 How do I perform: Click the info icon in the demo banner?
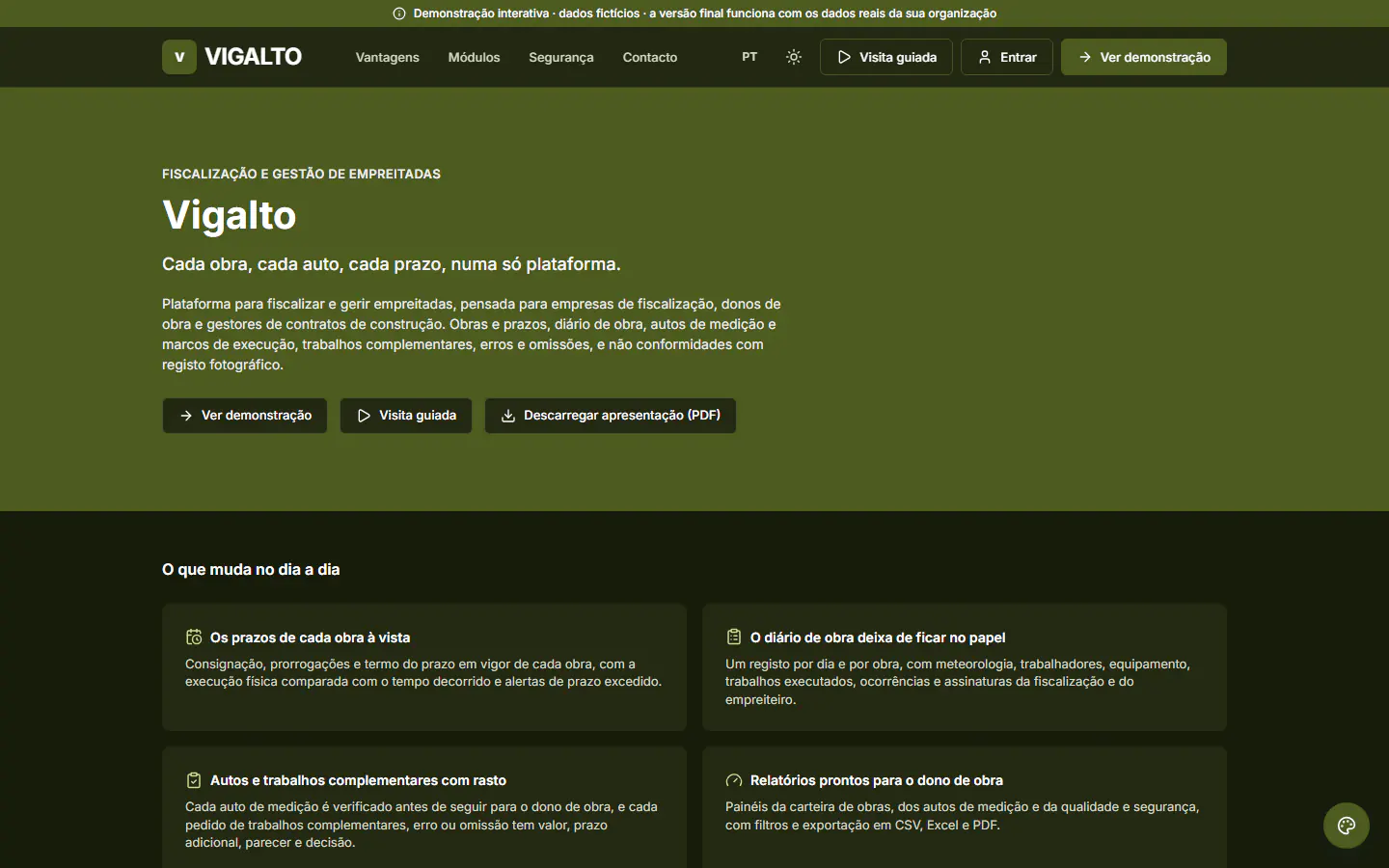point(399,14)
